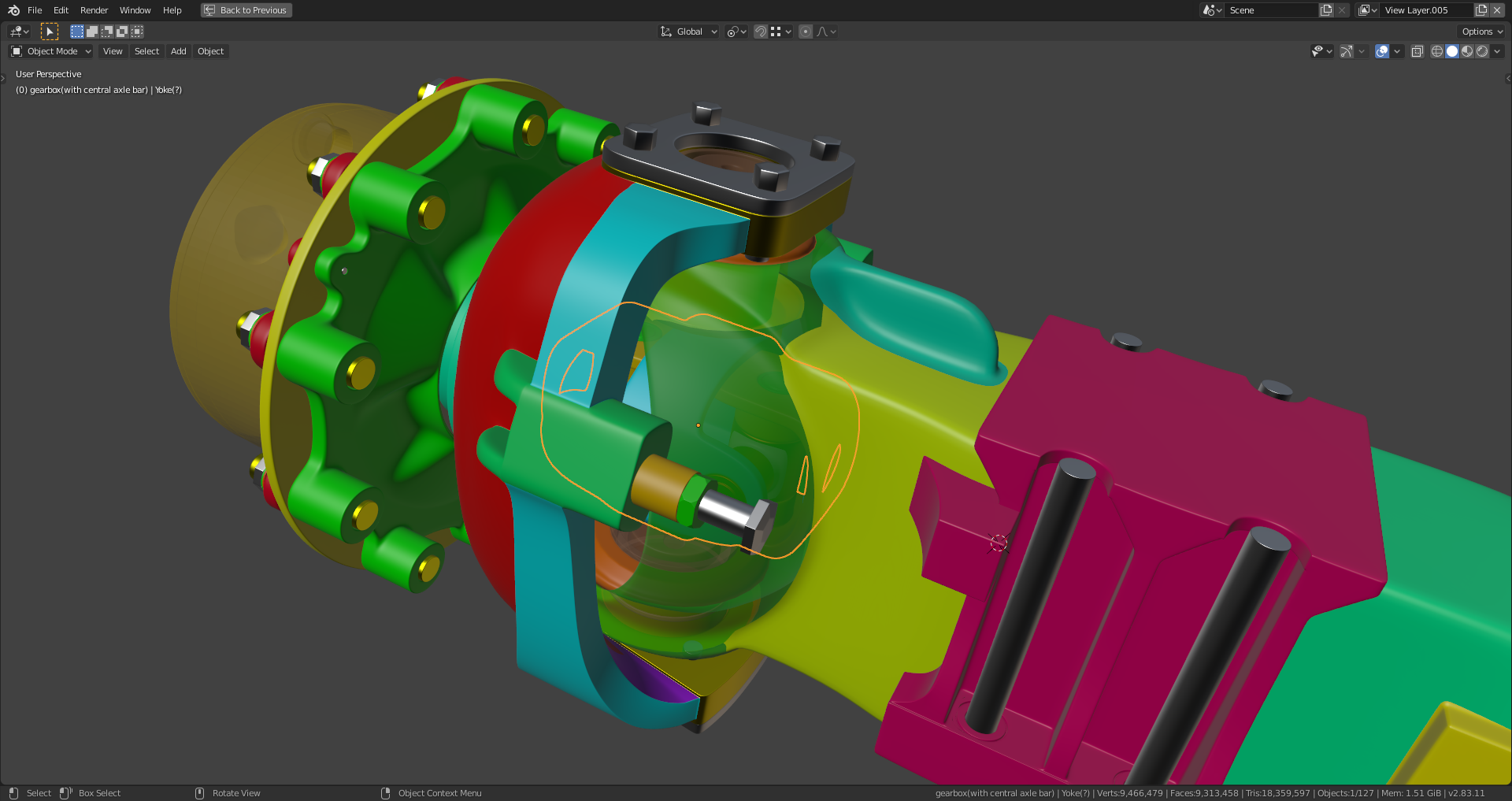
Task: Open the Window menu
Action: (x=135, y=10)
